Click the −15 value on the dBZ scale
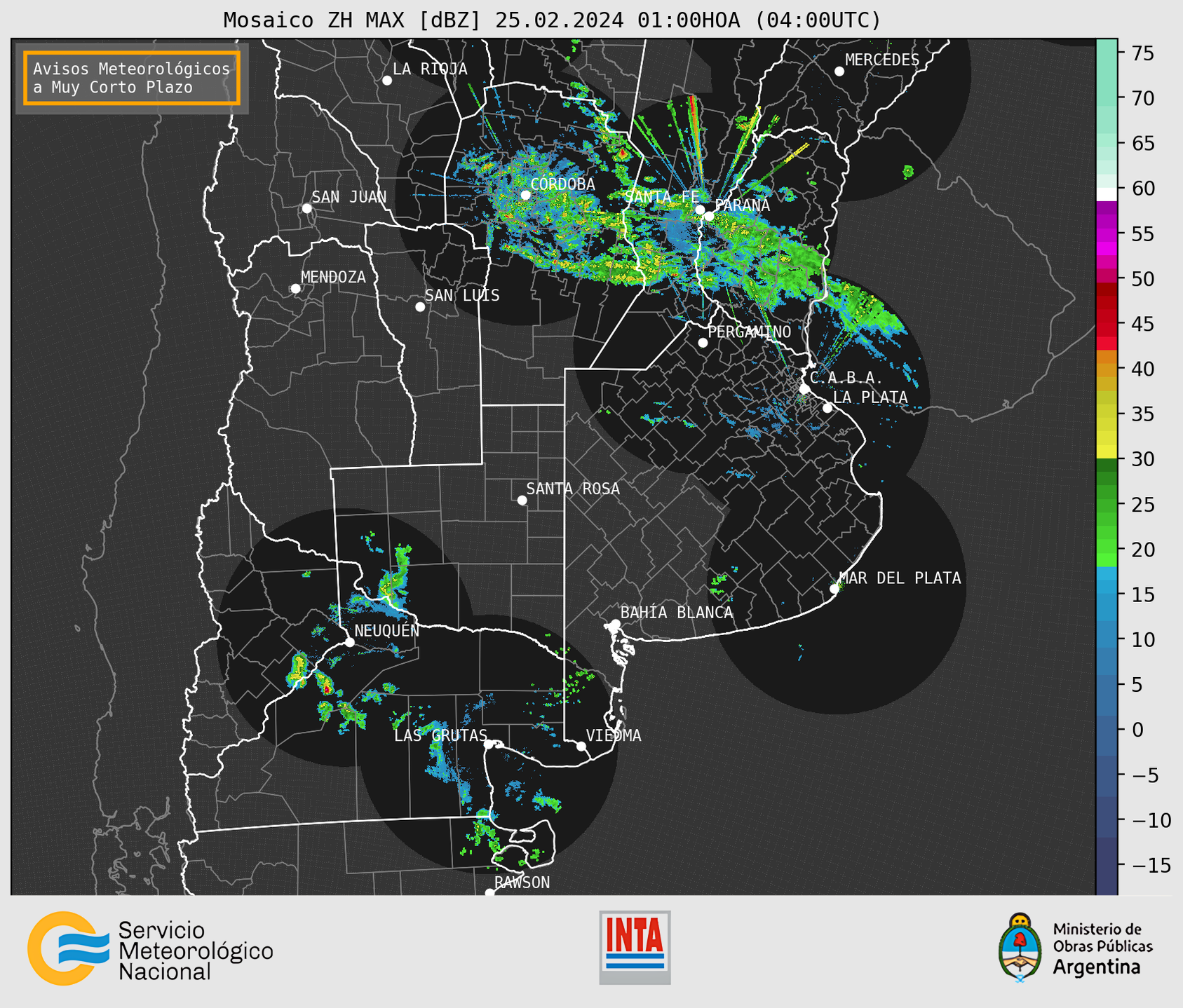1183x1008 pixels. (1151, 865)
